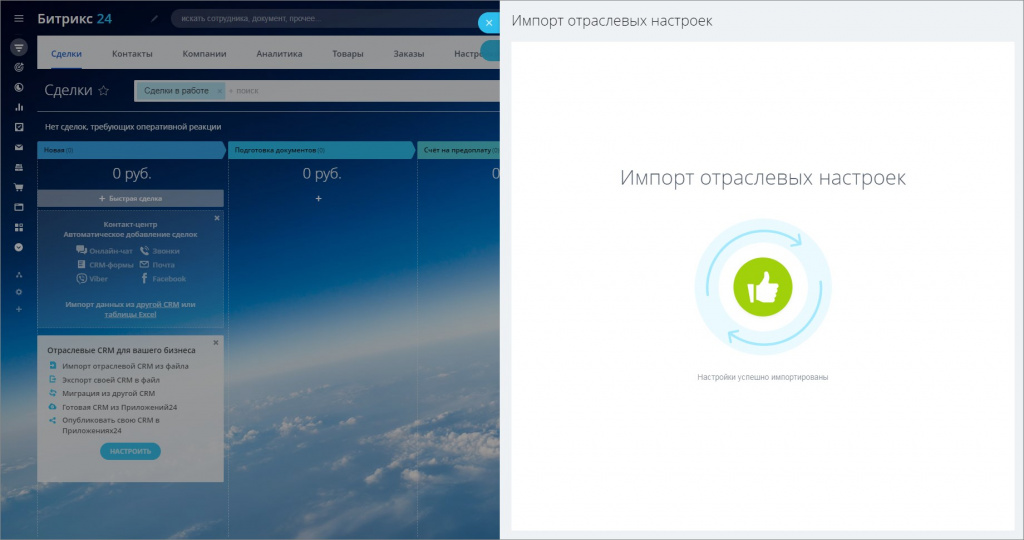The height and width of the screenshot is (540, 1024).
Task: Remove the Сделки в работе filter chip
Action: pyautogui.click(x=219, y=91)
